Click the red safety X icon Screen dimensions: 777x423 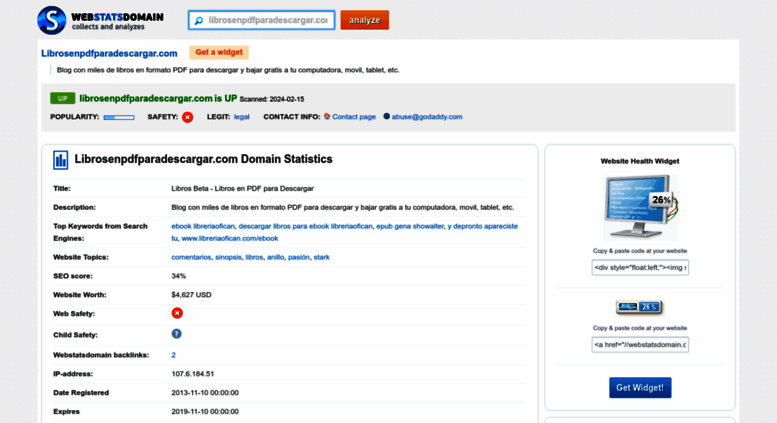(x=187, y=117)
